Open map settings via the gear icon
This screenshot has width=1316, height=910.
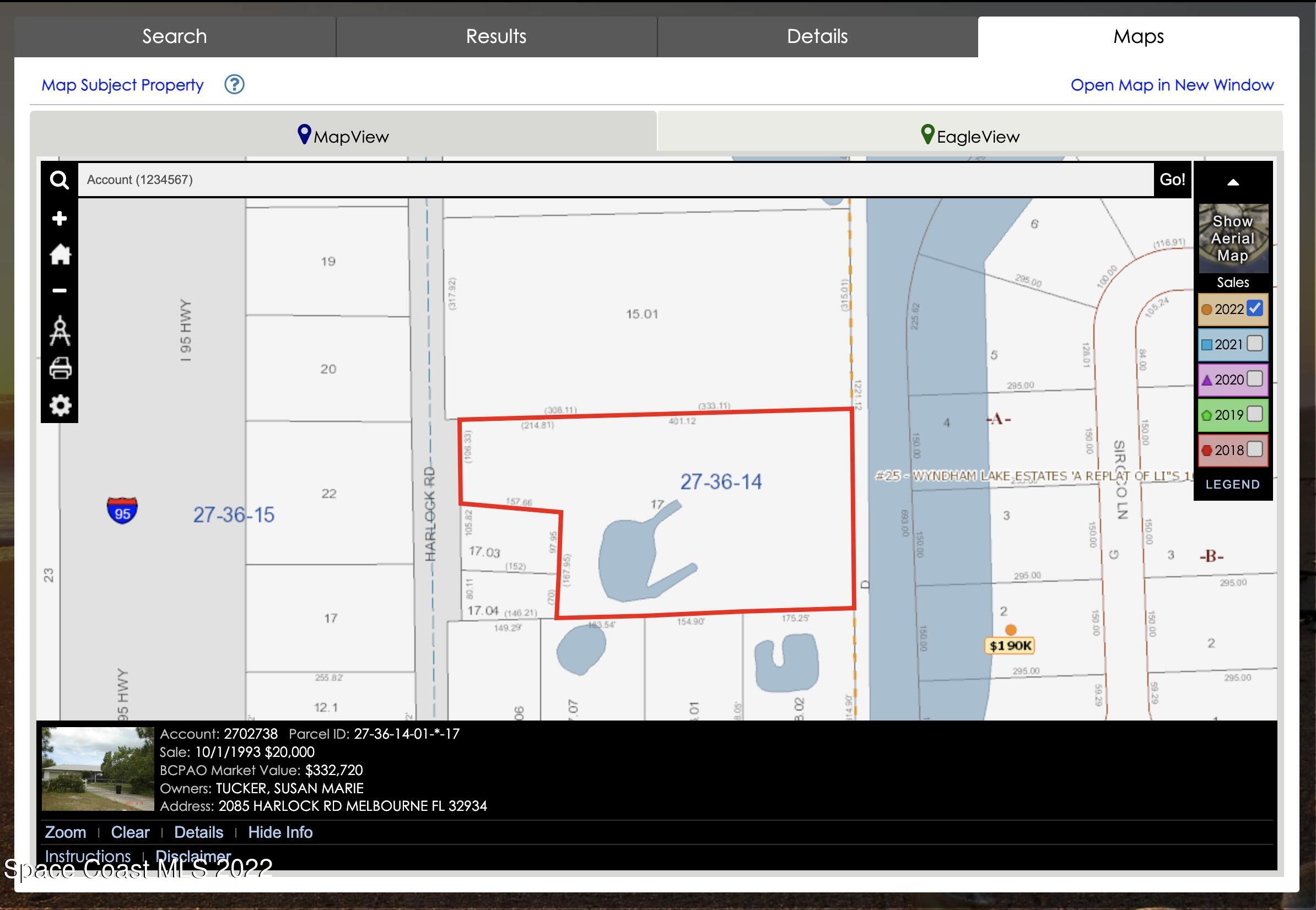coord(60,405)
